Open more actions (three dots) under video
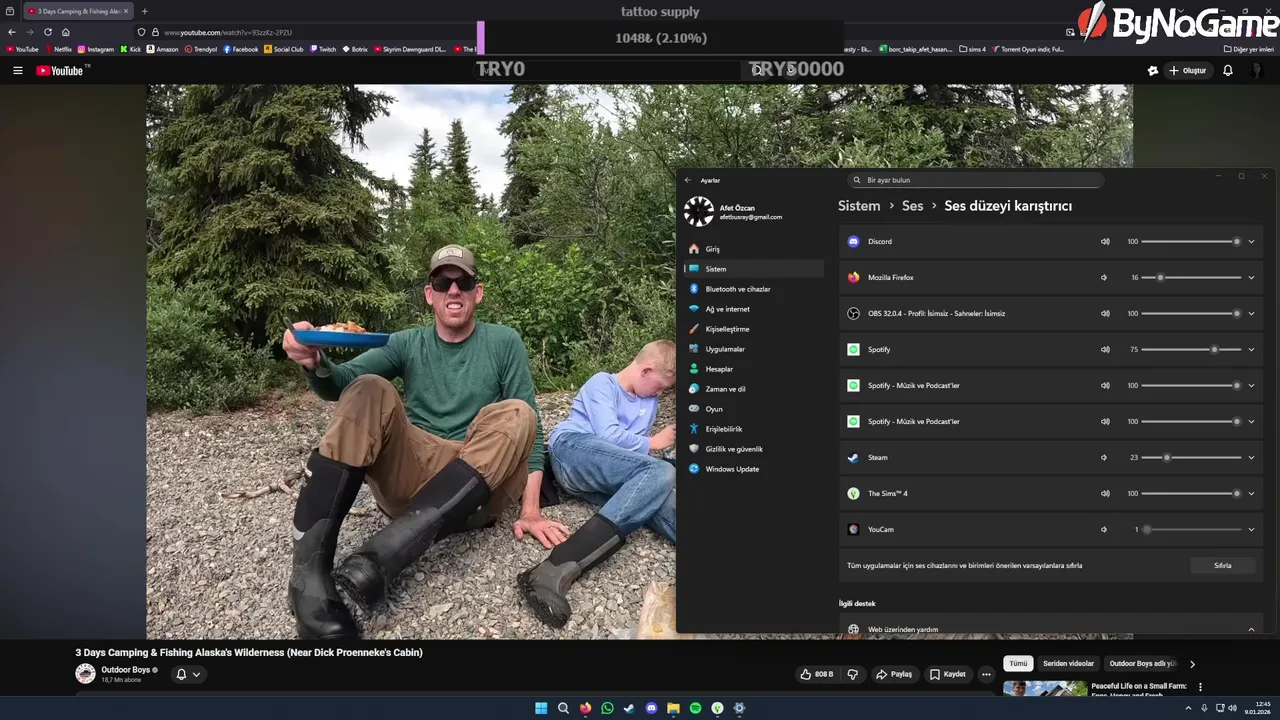The width and height of the screenshot is (1280, 720). pyautogui.click(x=986, y=674)
